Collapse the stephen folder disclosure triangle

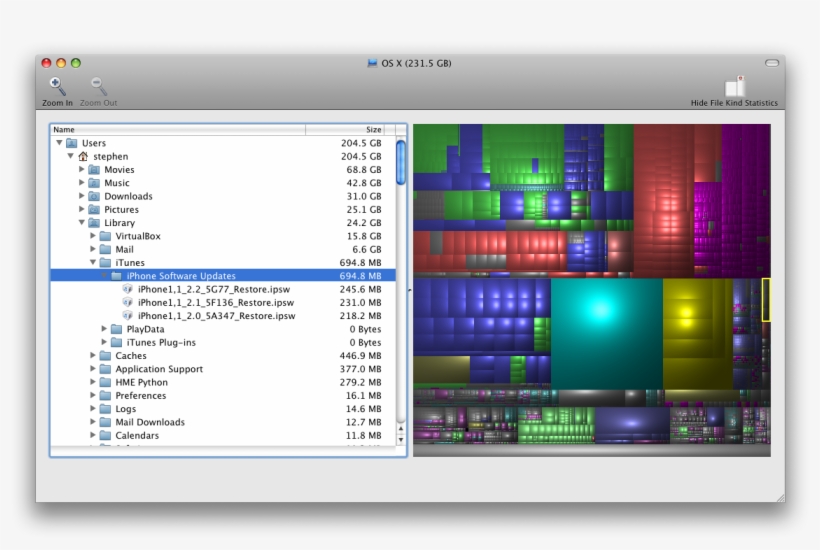70,156
